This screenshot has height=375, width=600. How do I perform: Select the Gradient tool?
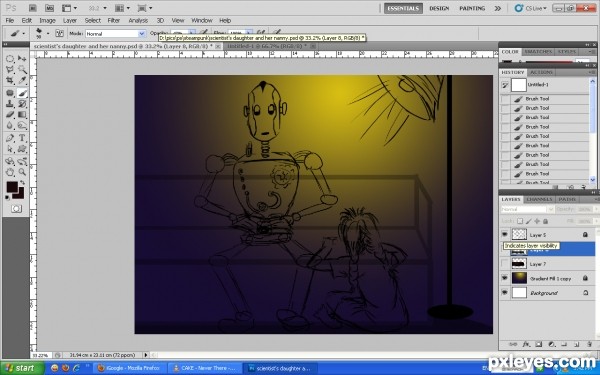(22, 114)
